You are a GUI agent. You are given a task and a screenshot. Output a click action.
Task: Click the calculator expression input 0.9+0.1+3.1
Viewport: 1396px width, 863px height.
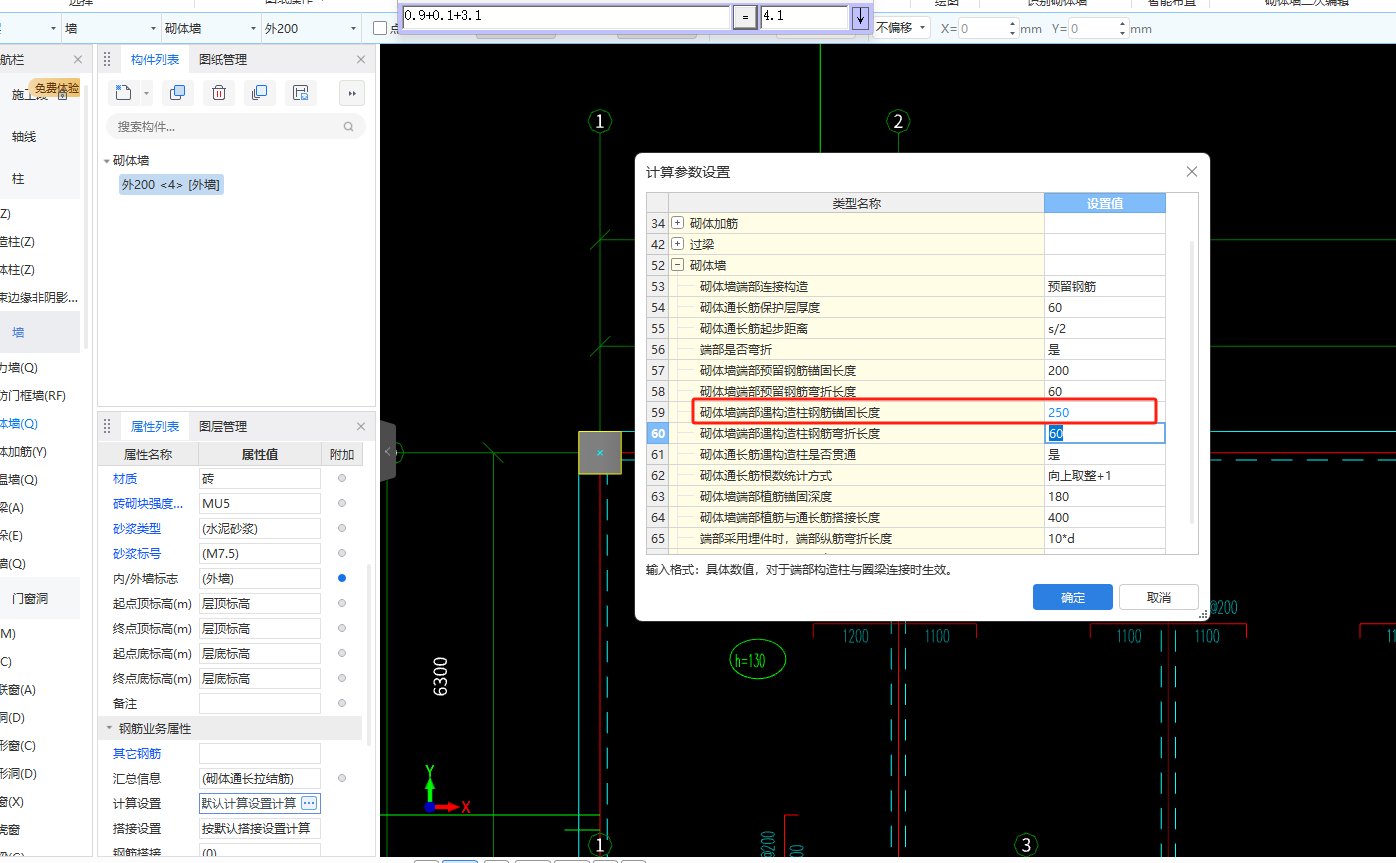565,17
